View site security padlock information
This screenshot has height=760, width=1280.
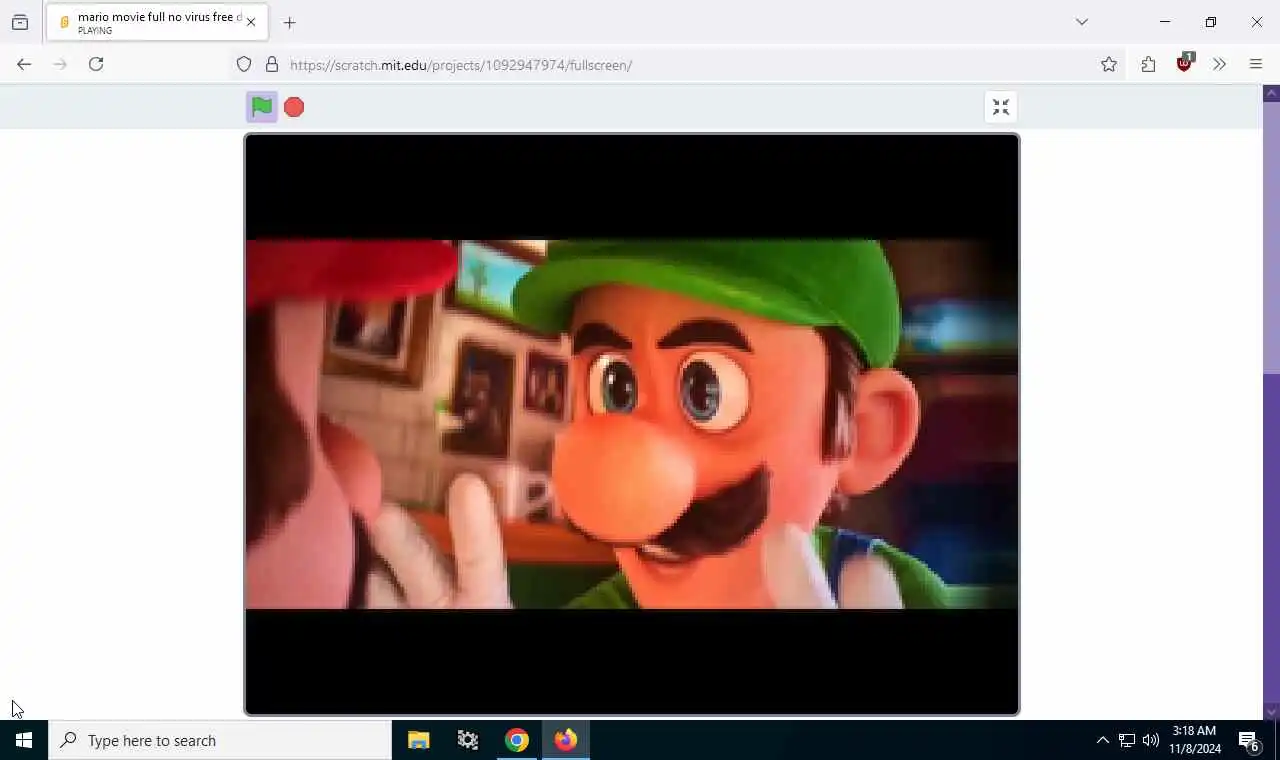click(271, 65)
